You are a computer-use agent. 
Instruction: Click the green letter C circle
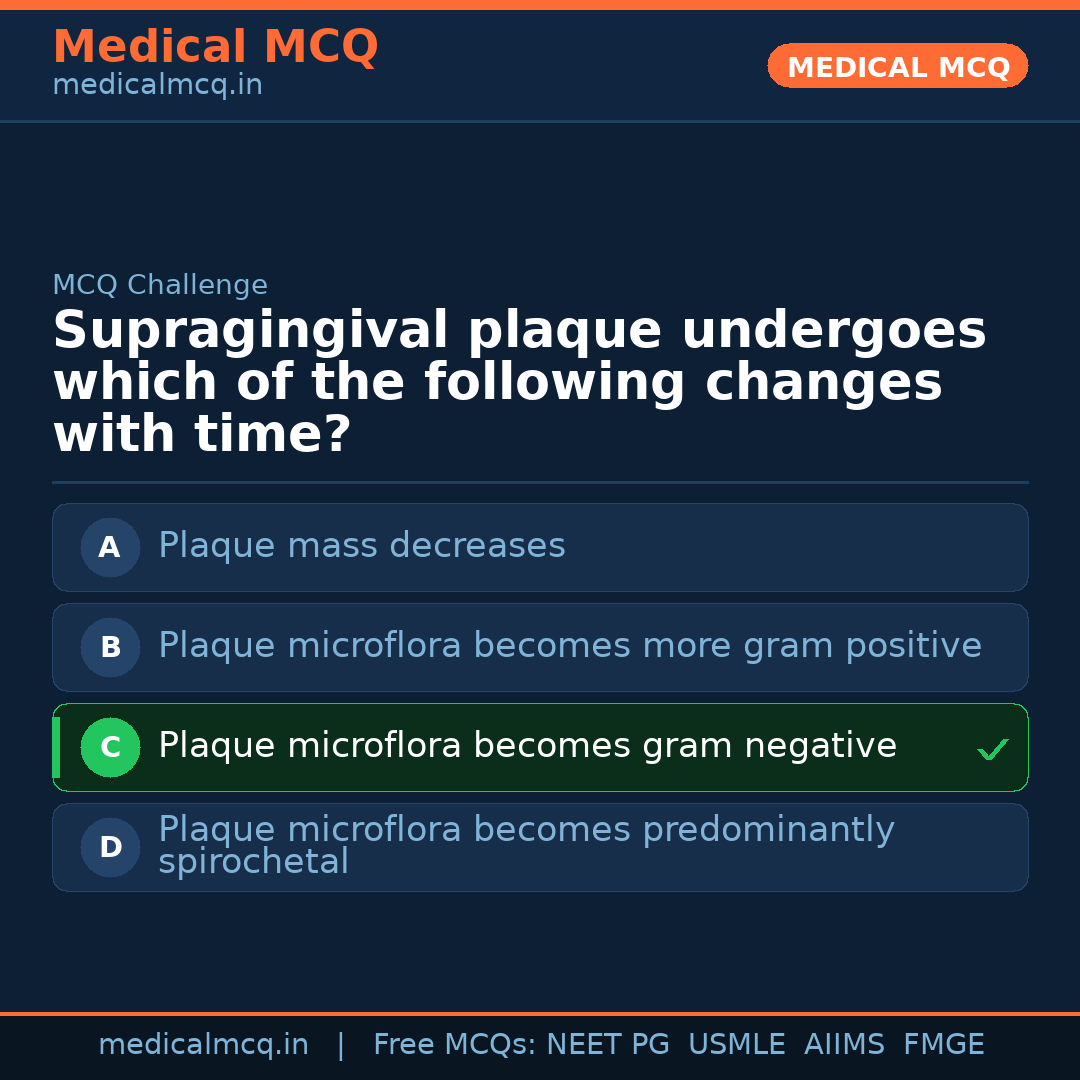pyautogui.click(x=110, y=747)
